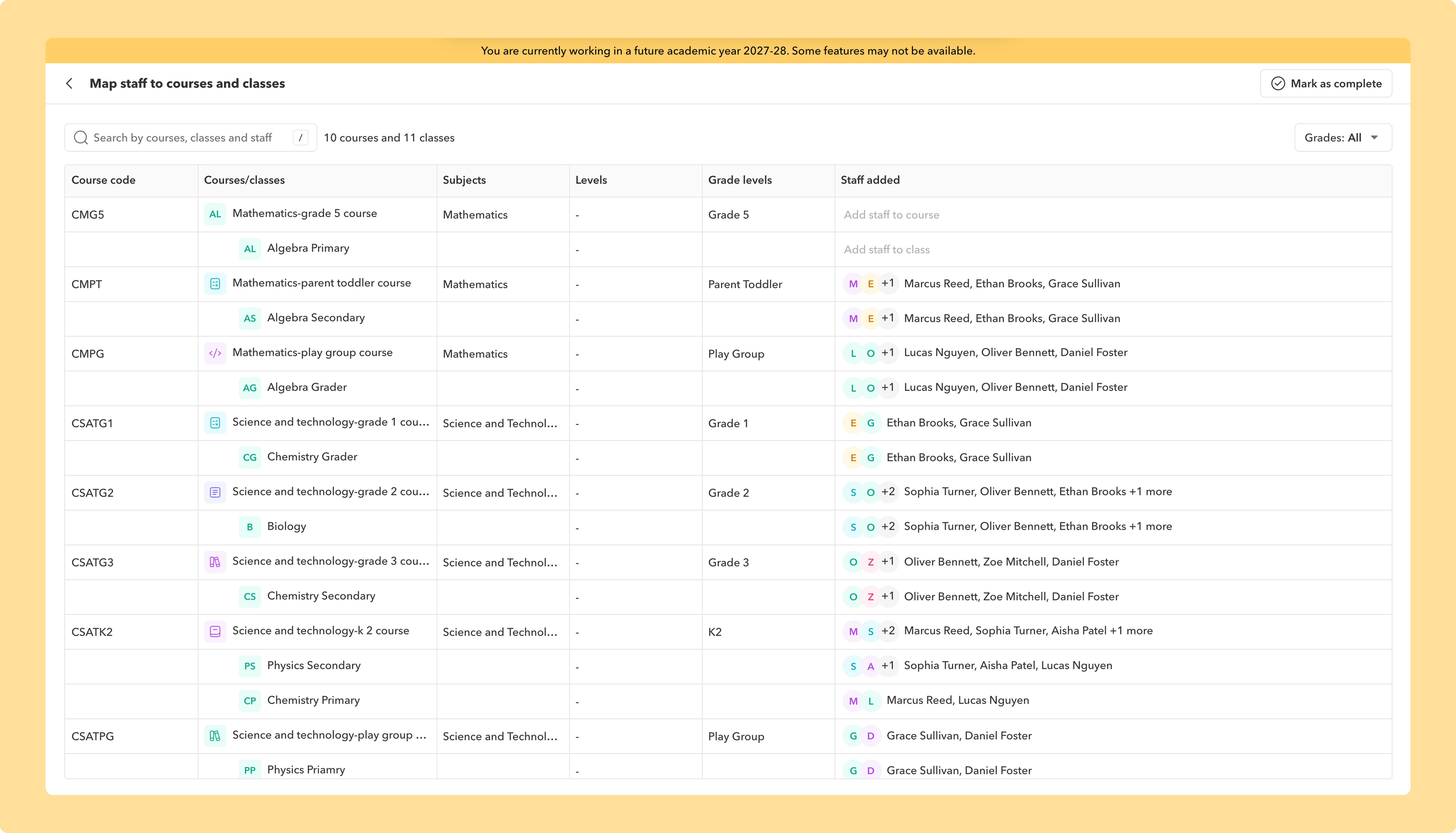1456x833 pixels.
Task: Click the books icon for CSATG3 course
Action: pyautogui.click(x=215, y=562)
